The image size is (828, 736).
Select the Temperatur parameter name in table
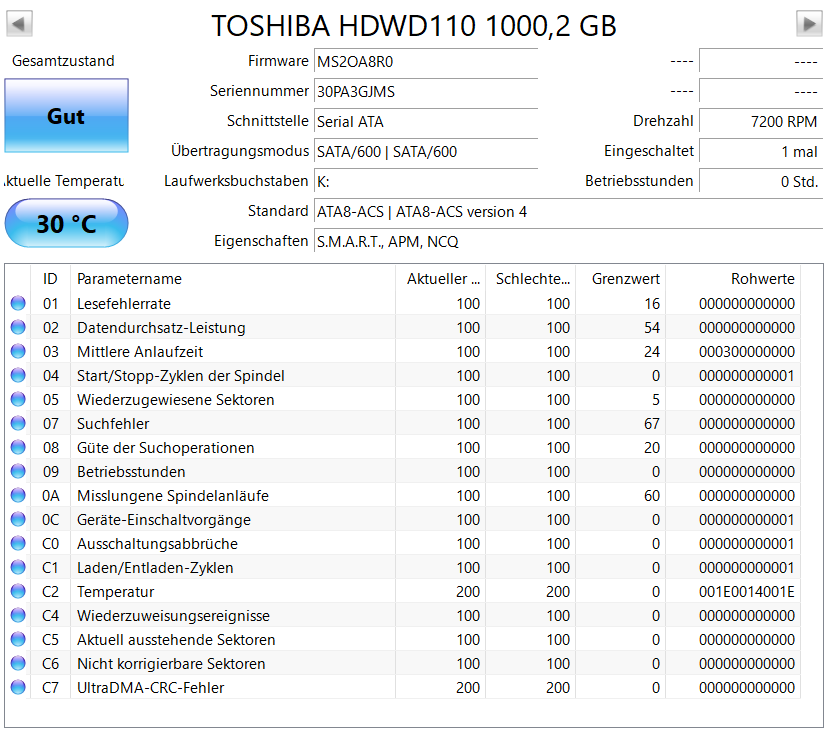tap(116, 592)
